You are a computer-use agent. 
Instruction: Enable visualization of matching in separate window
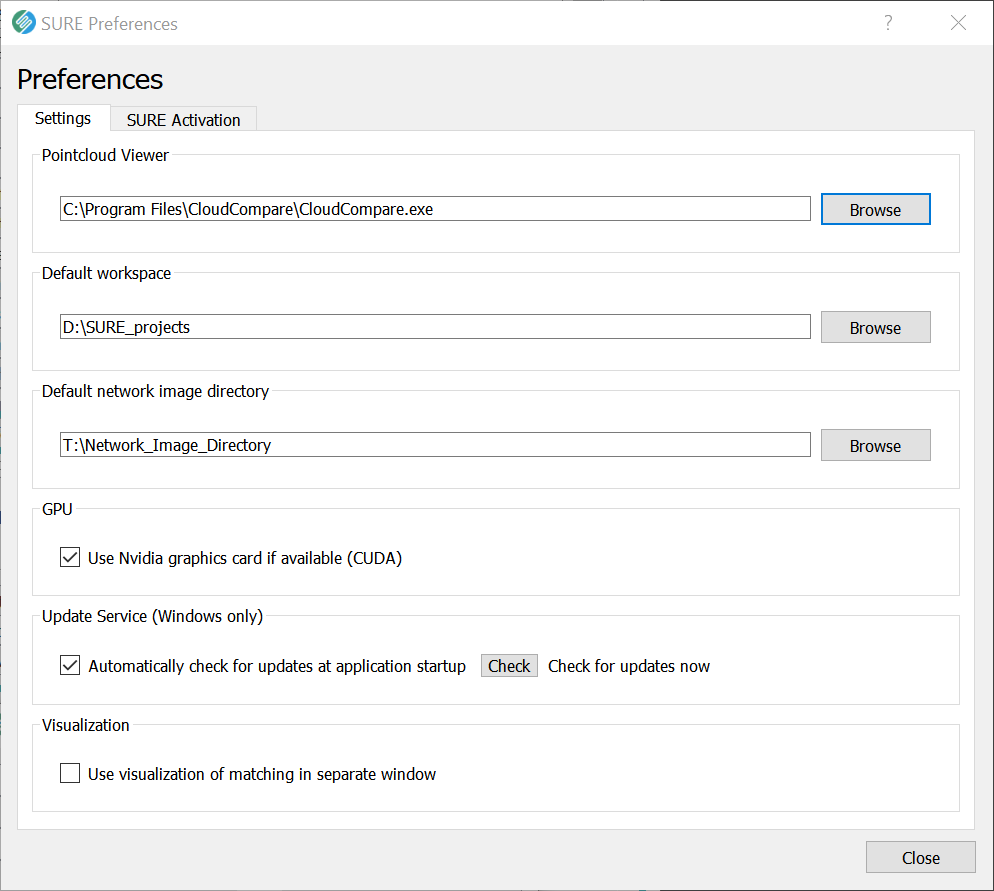click(x=70, y=773)
